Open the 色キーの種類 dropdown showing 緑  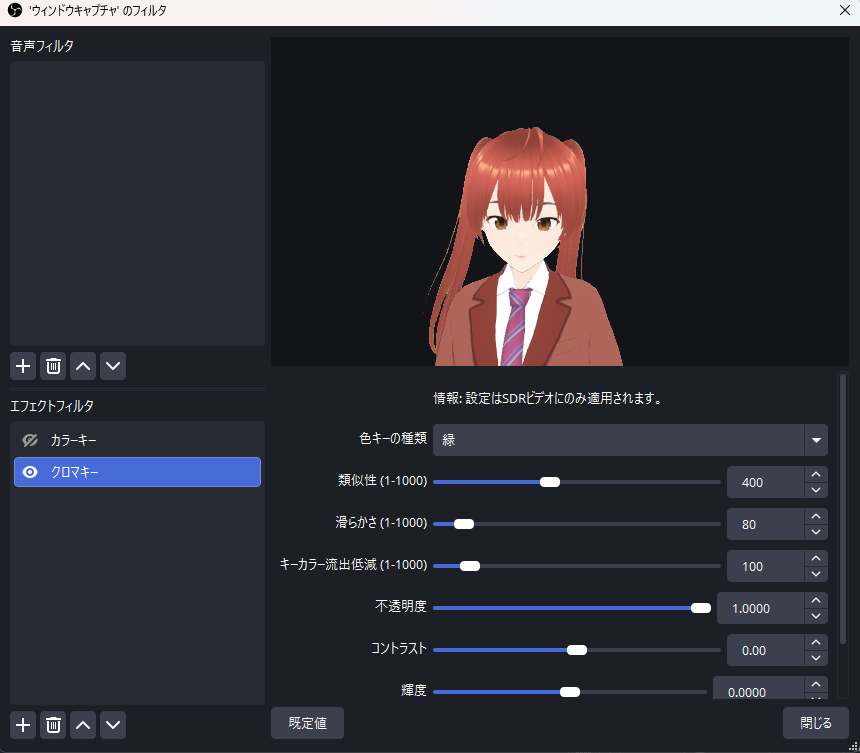(630, 440)
